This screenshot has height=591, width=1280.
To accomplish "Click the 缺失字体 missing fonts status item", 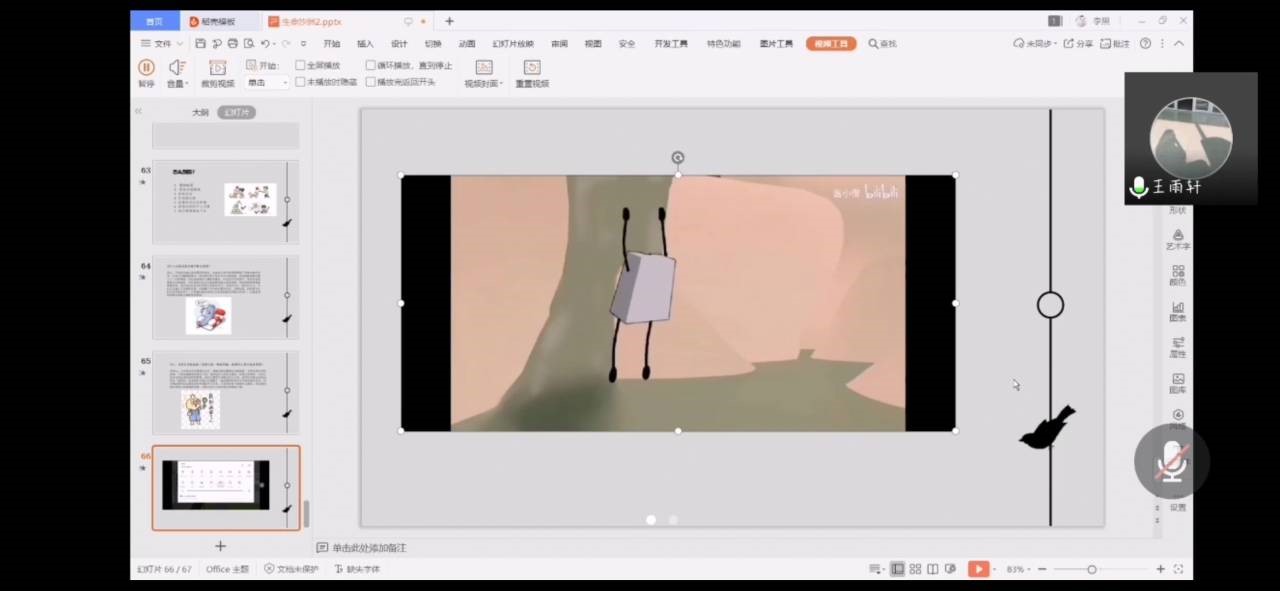I will pos(357,569).
